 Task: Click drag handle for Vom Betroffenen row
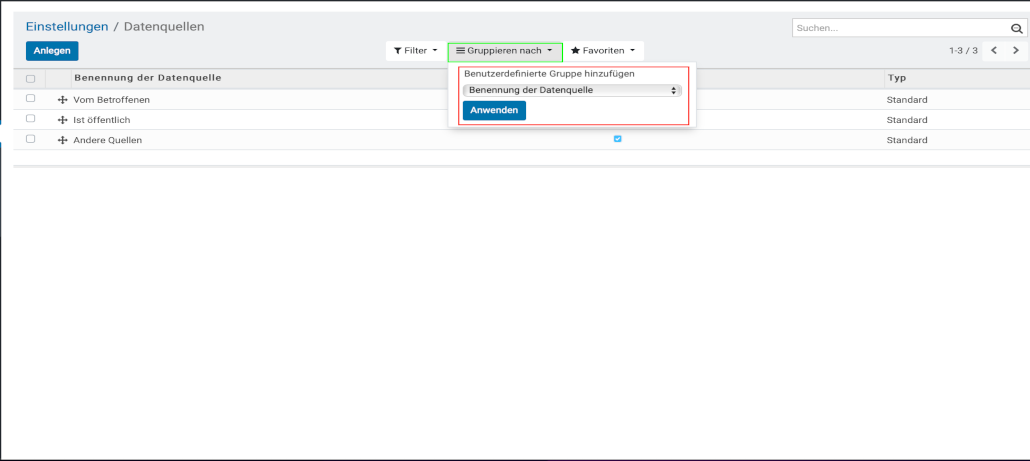pyautogui.click(x=63, y=100)
